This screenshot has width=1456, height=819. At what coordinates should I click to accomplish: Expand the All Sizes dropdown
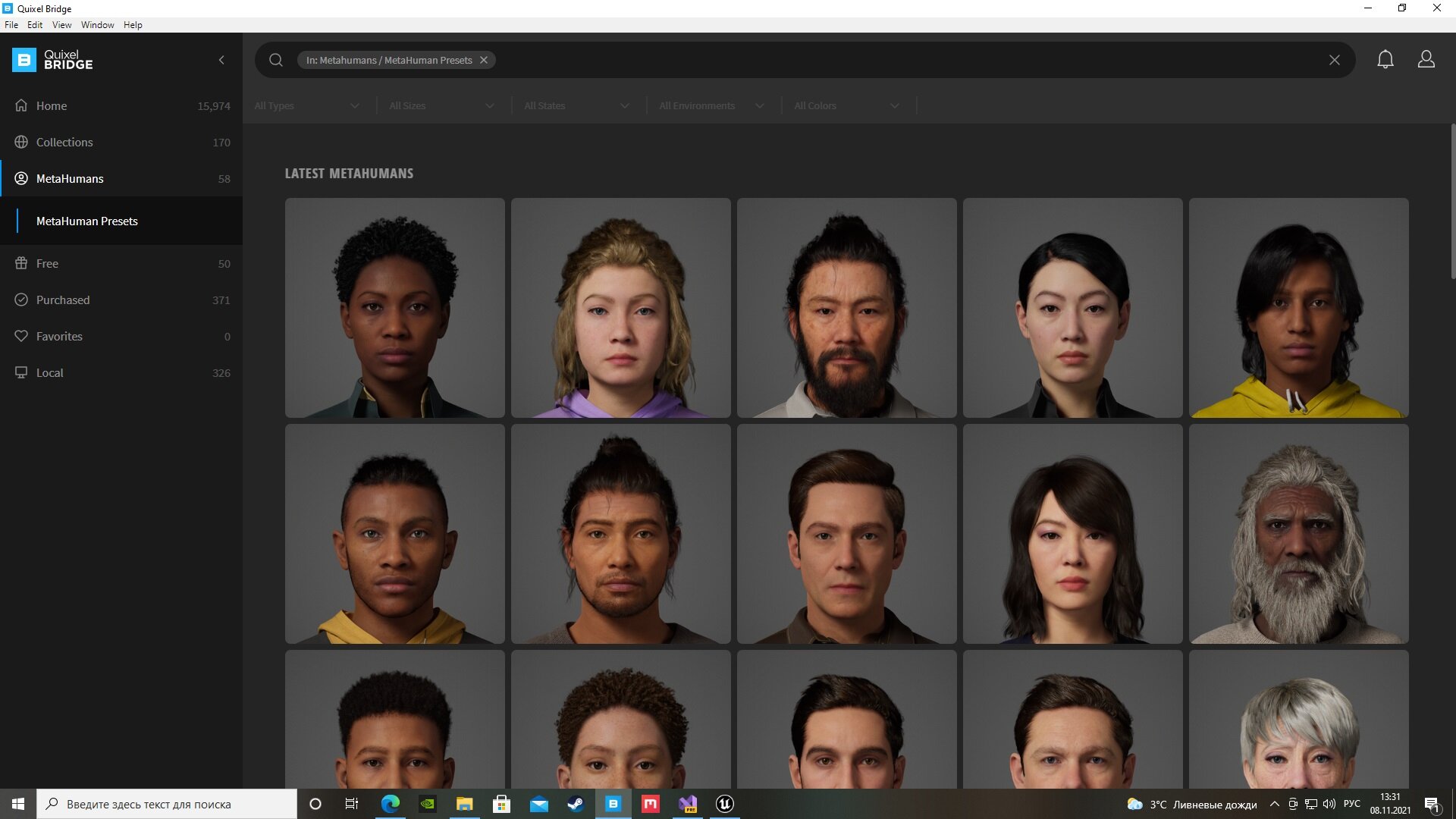[x=442, y=105]
